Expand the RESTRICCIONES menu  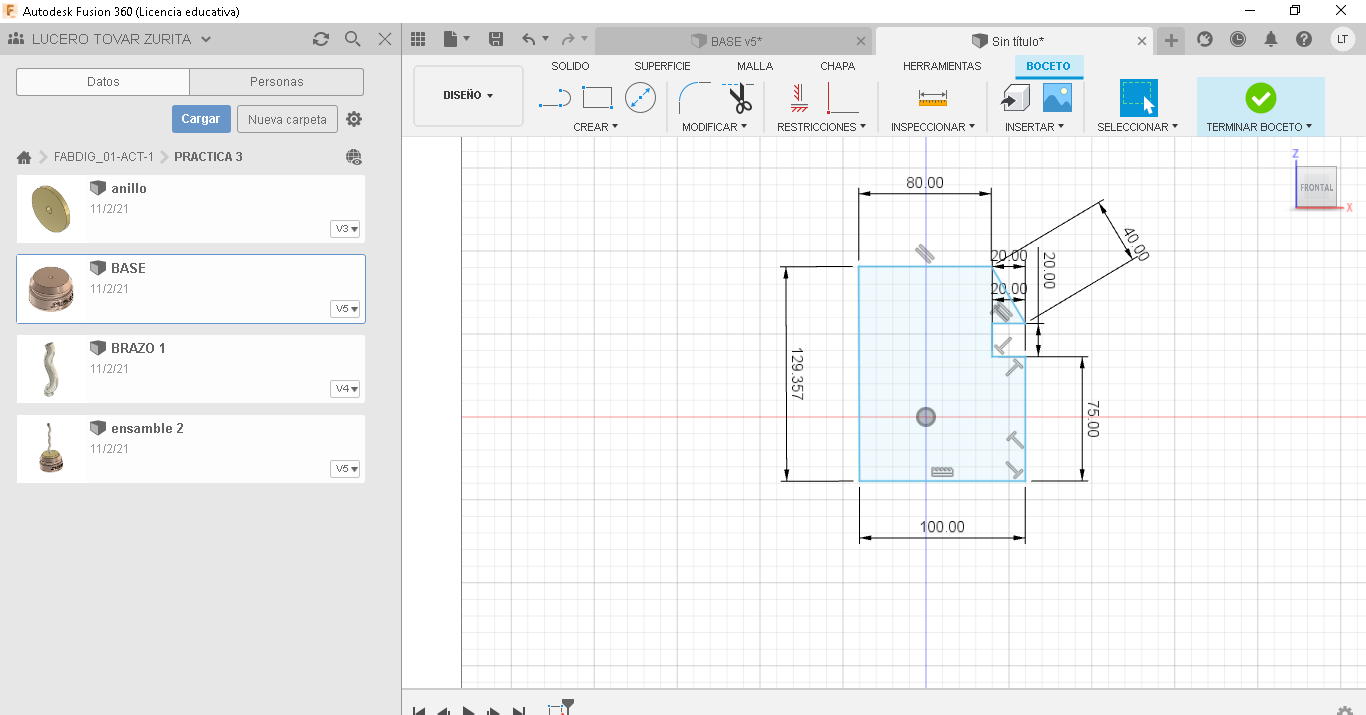click(821, 127)
